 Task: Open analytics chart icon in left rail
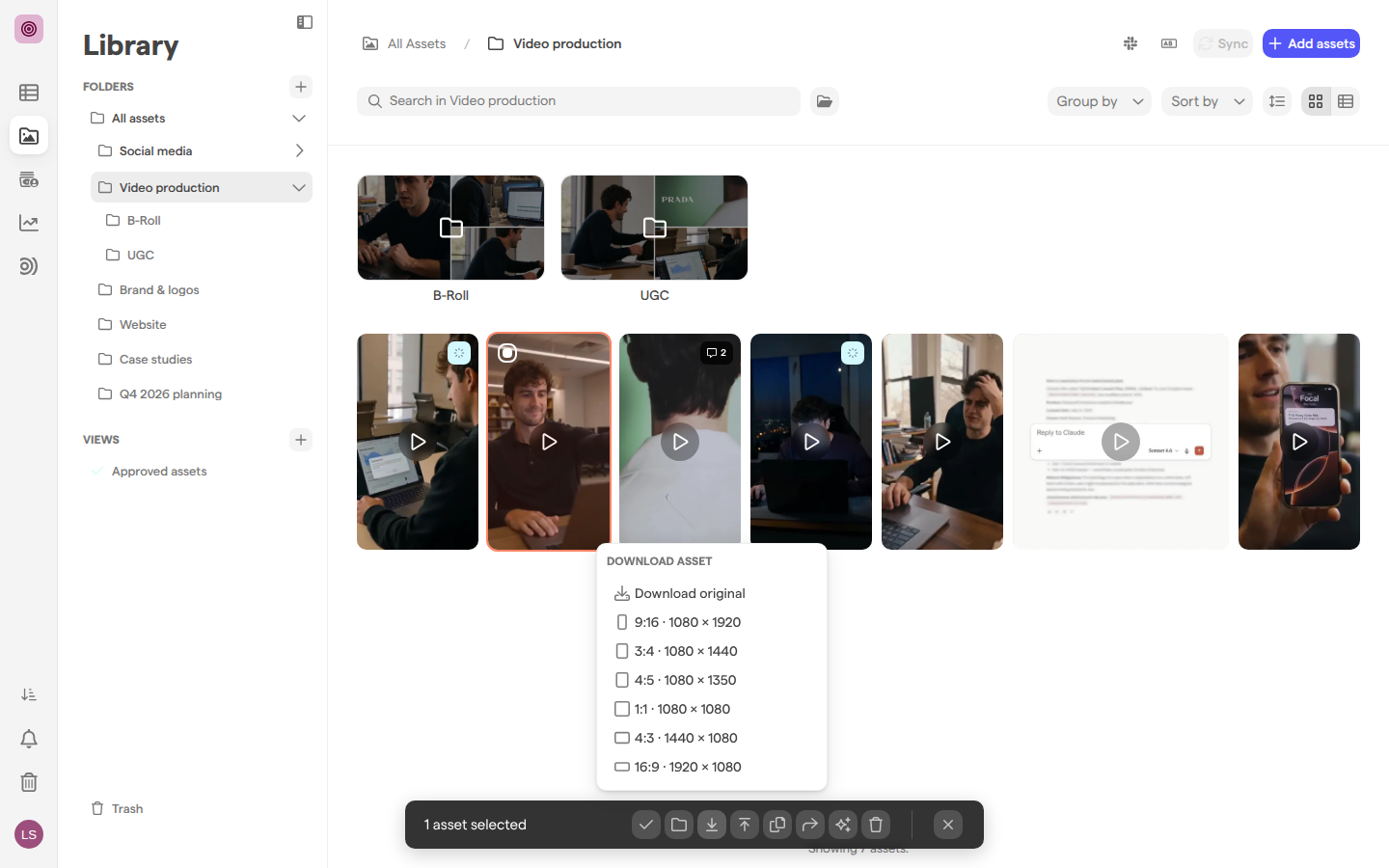[29, 223]
